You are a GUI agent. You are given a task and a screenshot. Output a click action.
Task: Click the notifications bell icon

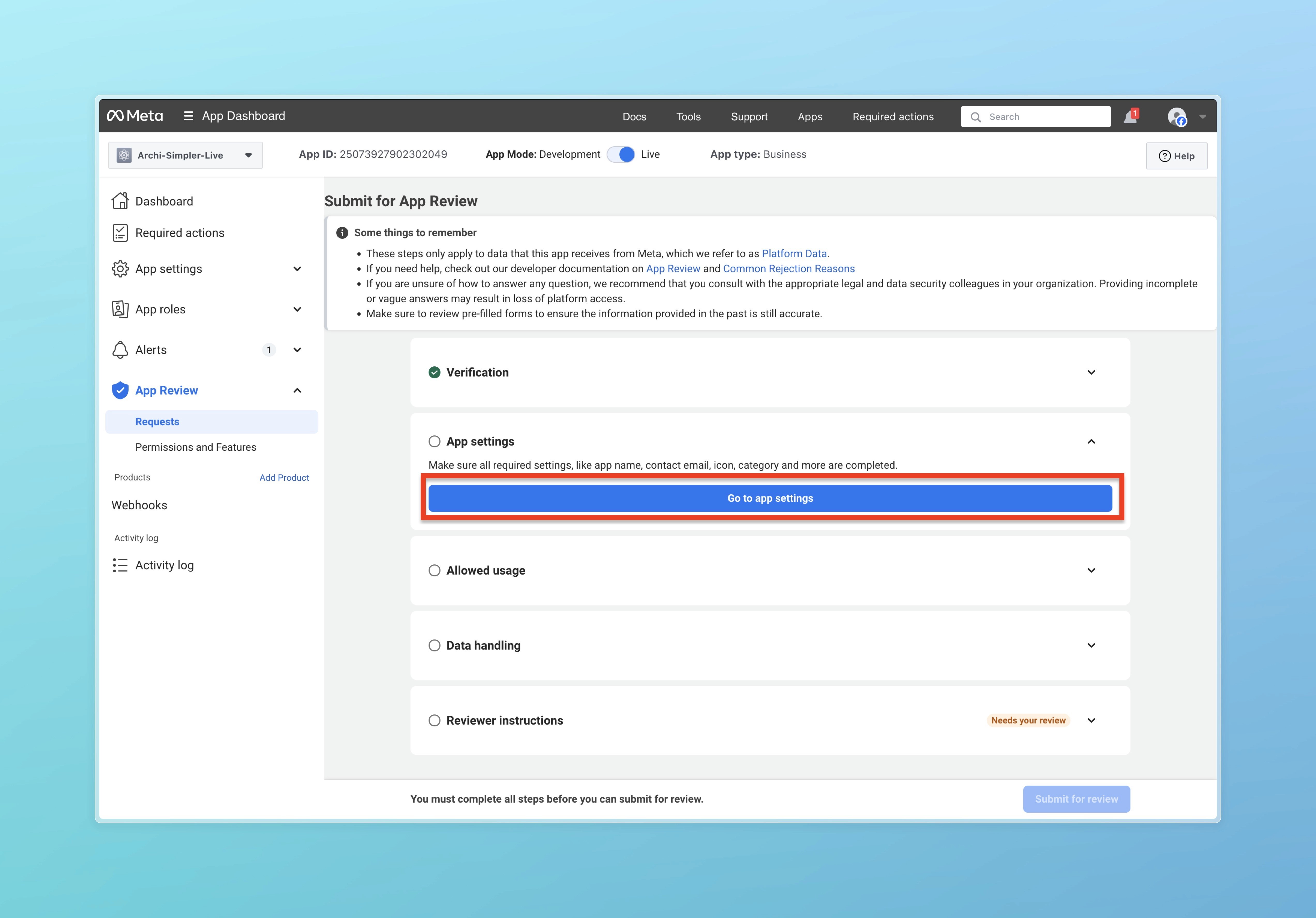click(x=1130, y=117)
